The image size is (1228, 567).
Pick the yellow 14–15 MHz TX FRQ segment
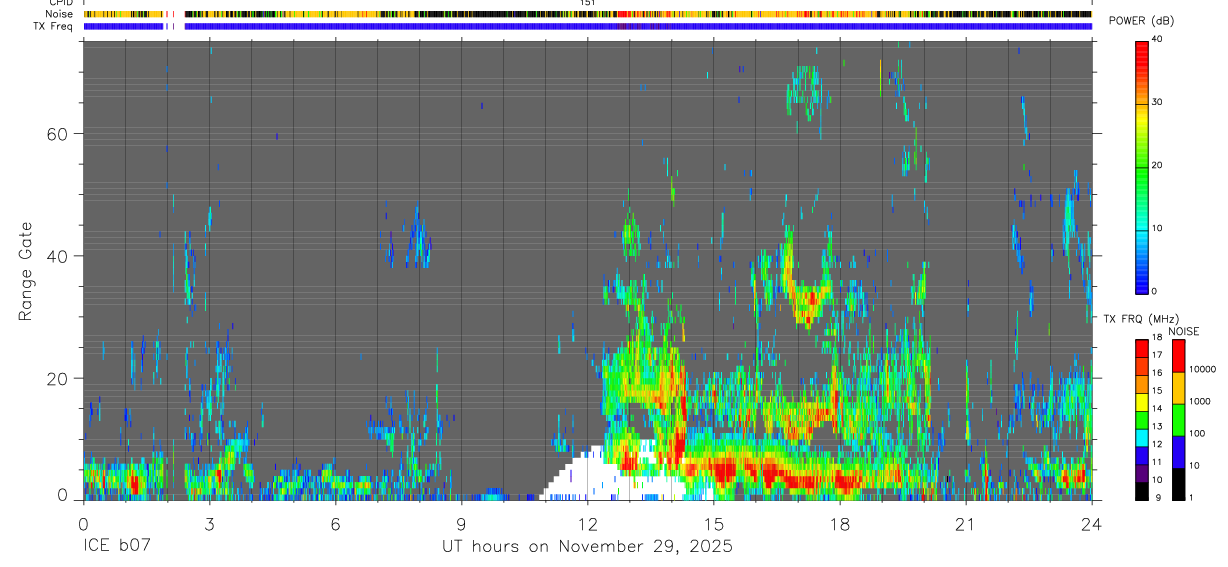tap(1142, 400)
